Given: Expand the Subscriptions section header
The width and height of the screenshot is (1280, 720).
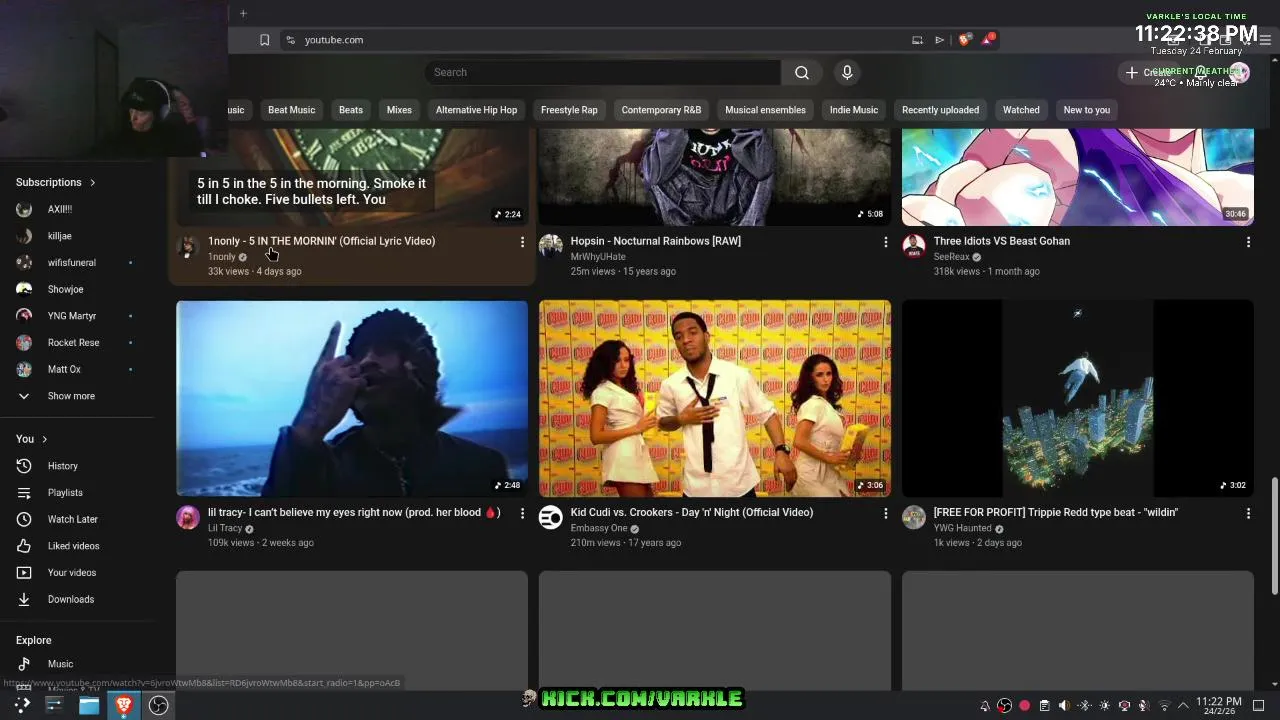Looking at the screenshot, I should point(56,182).
